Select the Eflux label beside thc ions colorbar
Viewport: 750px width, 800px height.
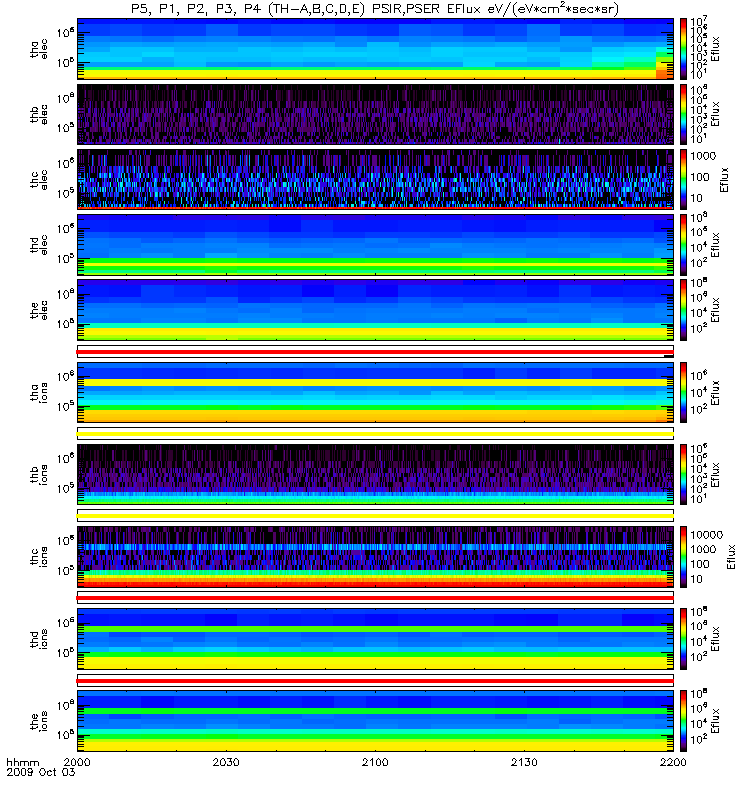coord(732,557)
